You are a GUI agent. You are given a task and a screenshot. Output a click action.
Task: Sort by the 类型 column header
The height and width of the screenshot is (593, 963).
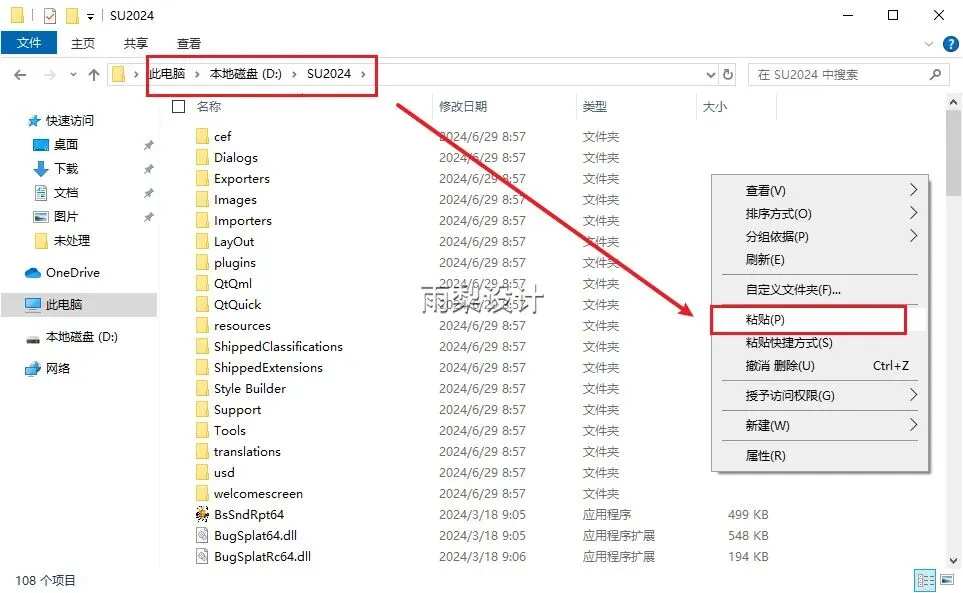(x=595, y=107)
